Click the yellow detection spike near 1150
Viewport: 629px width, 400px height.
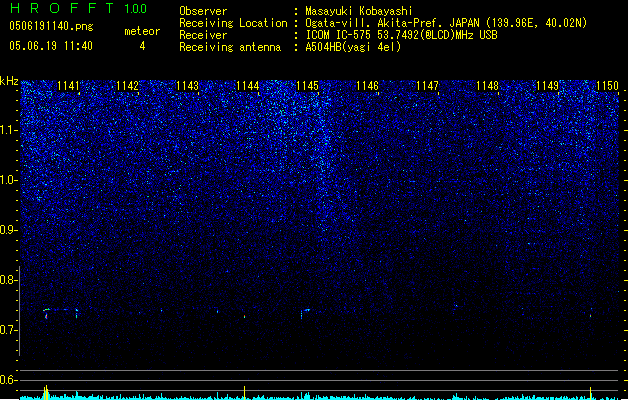click(x=590, y=393)
